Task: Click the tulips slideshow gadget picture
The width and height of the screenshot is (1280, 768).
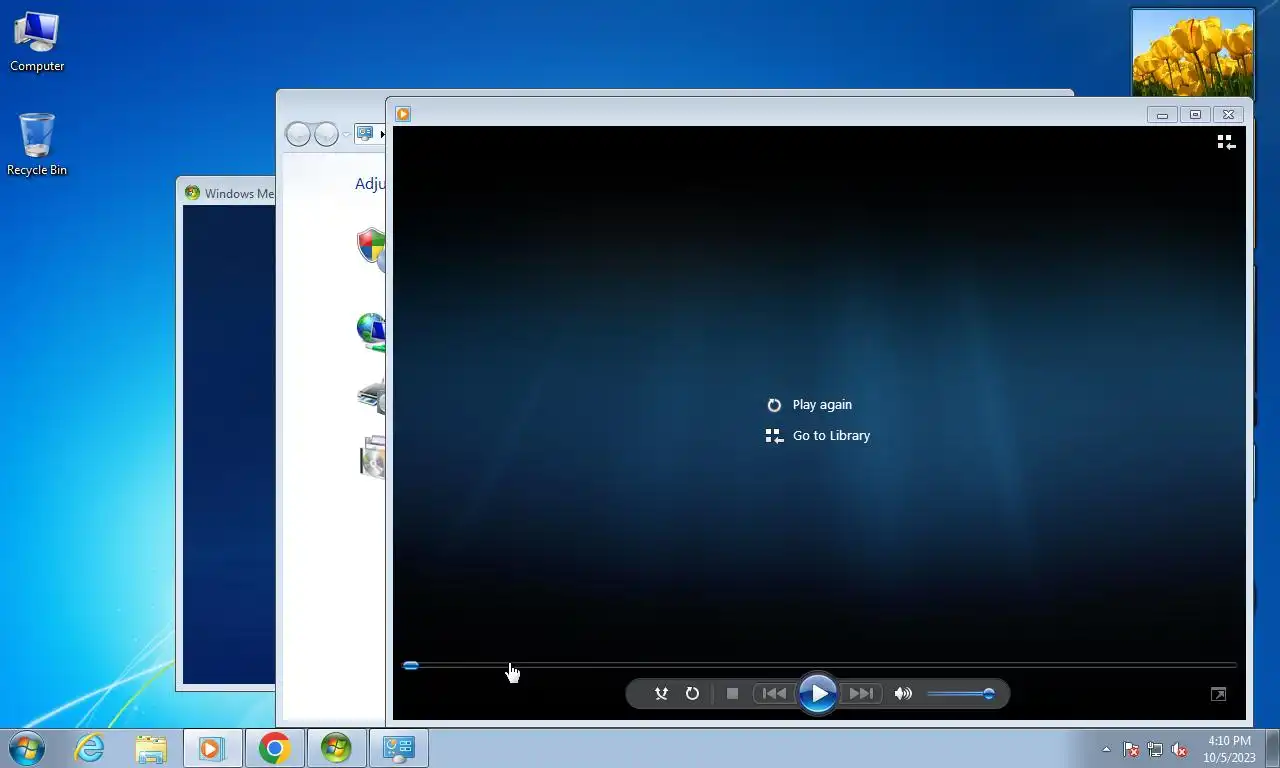Action: click(x=1192, y=54)
